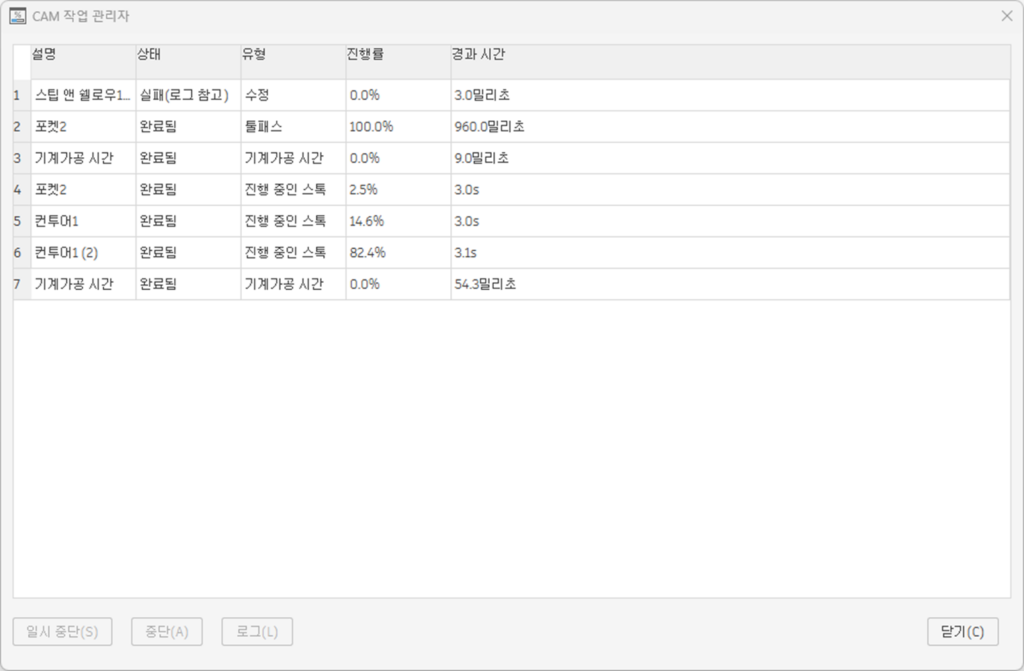Click the 수정 type cell

293,95
